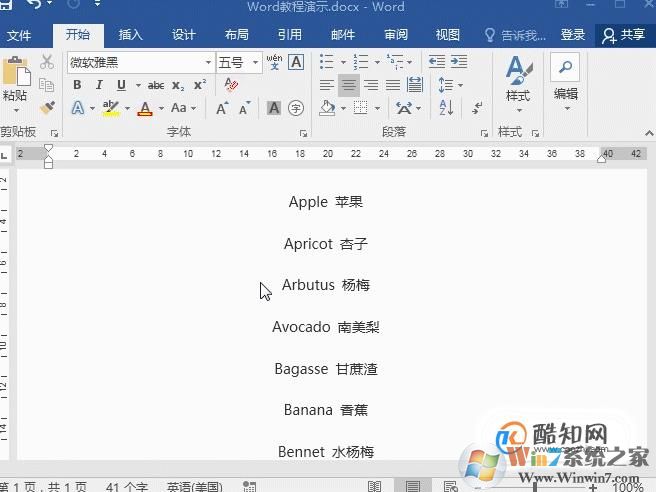Click the 英语(美国) language indicator
The height and width of the screenshot is (492, 656).
[x=194, y=487]
